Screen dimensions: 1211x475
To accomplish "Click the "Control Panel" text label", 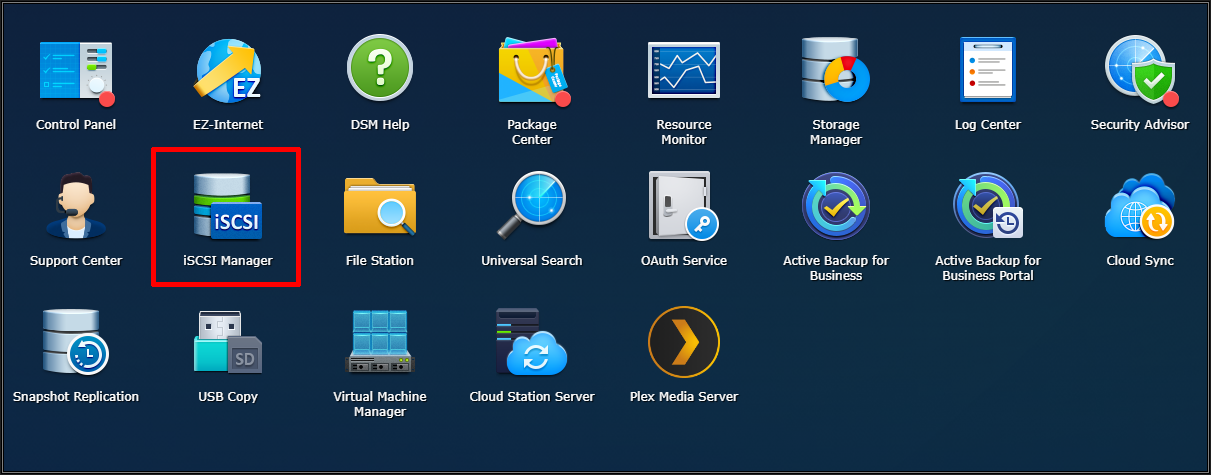I will tap(76, 125).
